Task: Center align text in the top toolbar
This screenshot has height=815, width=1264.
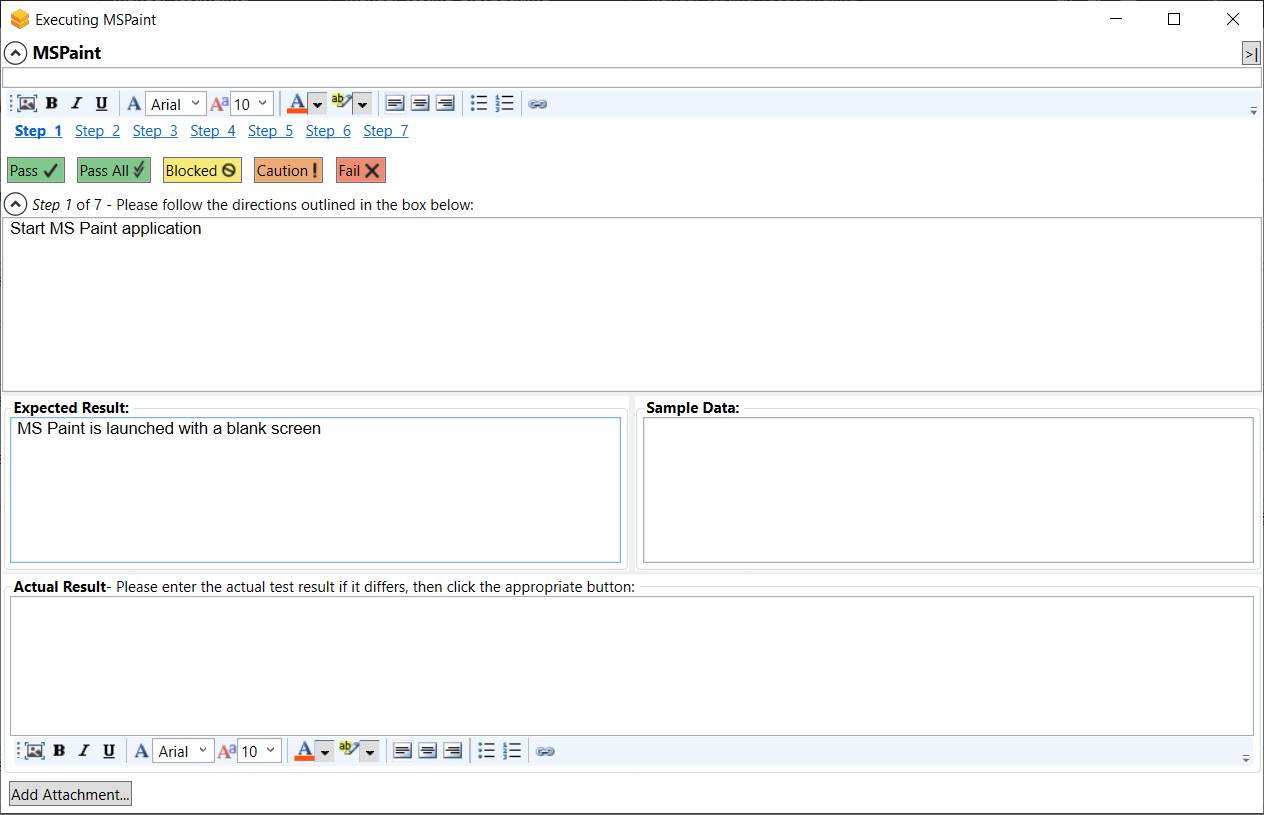Action: point(420,104)
